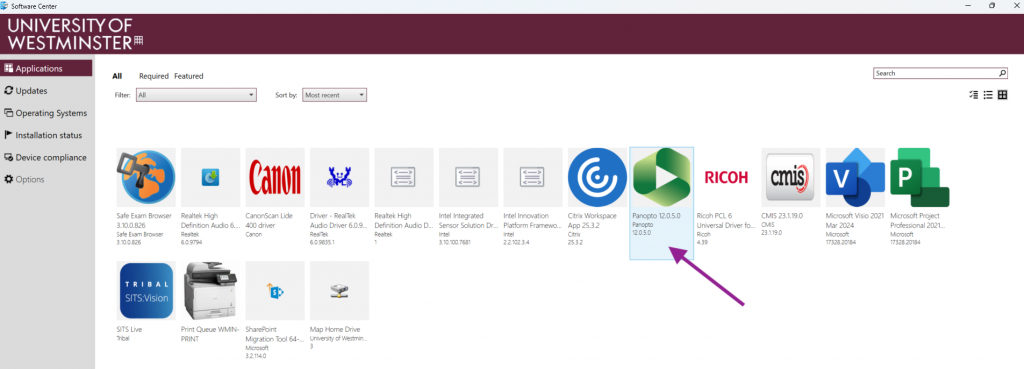This screenshot has width=1024, height=369.
Task: Restore down the Software Center window
Action: (992, 5)
